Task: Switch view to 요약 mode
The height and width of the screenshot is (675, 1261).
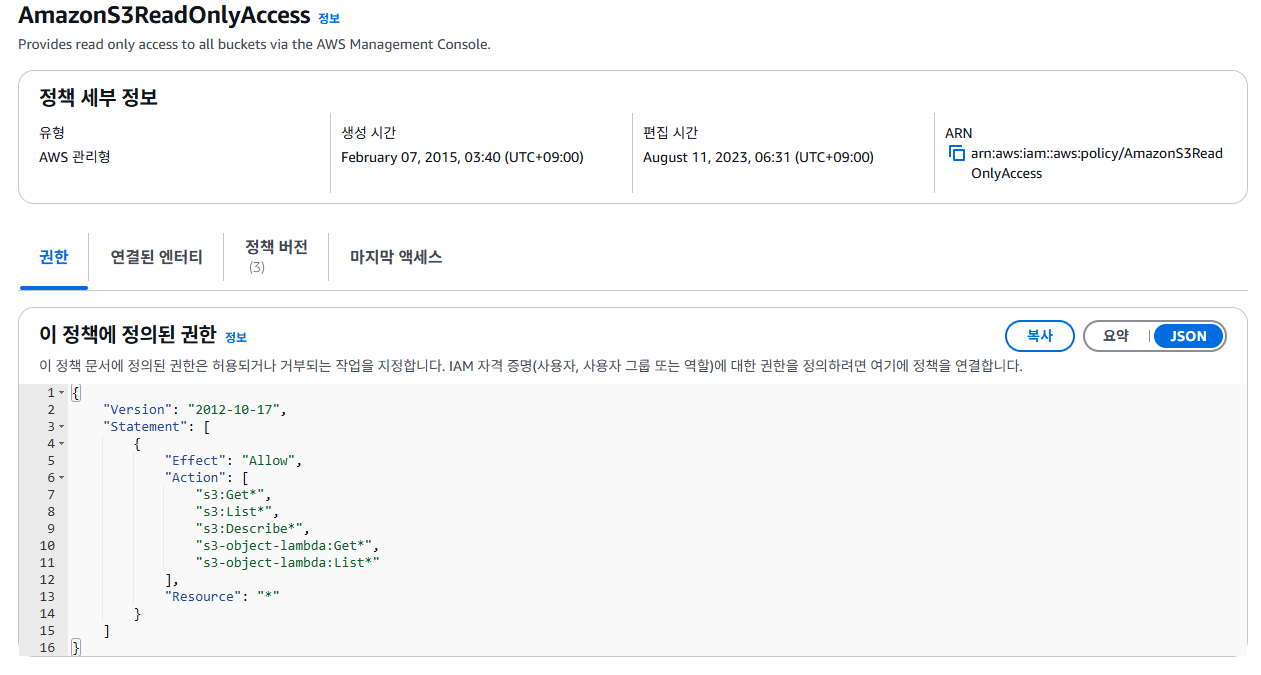Action: [x=1116, y=336]
